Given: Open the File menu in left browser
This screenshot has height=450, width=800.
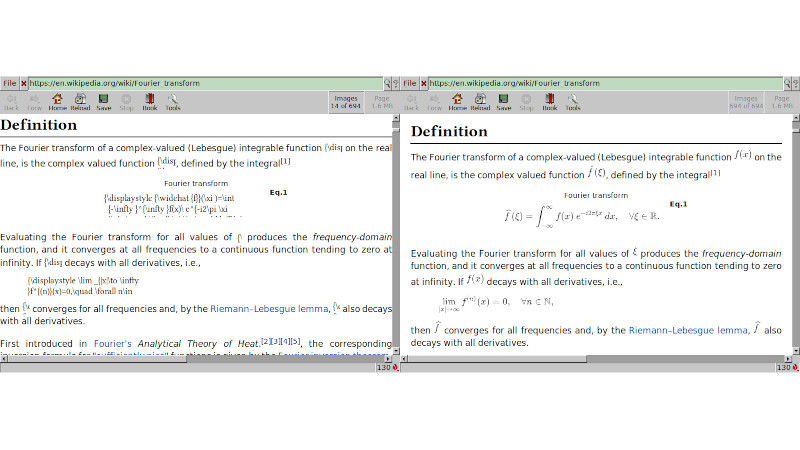Looking at the screenshot, I should click(9, 83).
